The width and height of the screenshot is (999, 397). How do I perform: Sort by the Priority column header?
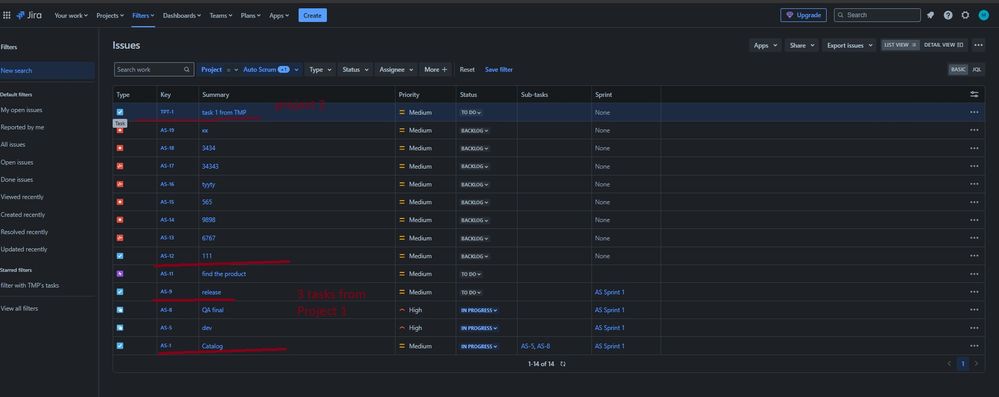click(x=409, y=94)
